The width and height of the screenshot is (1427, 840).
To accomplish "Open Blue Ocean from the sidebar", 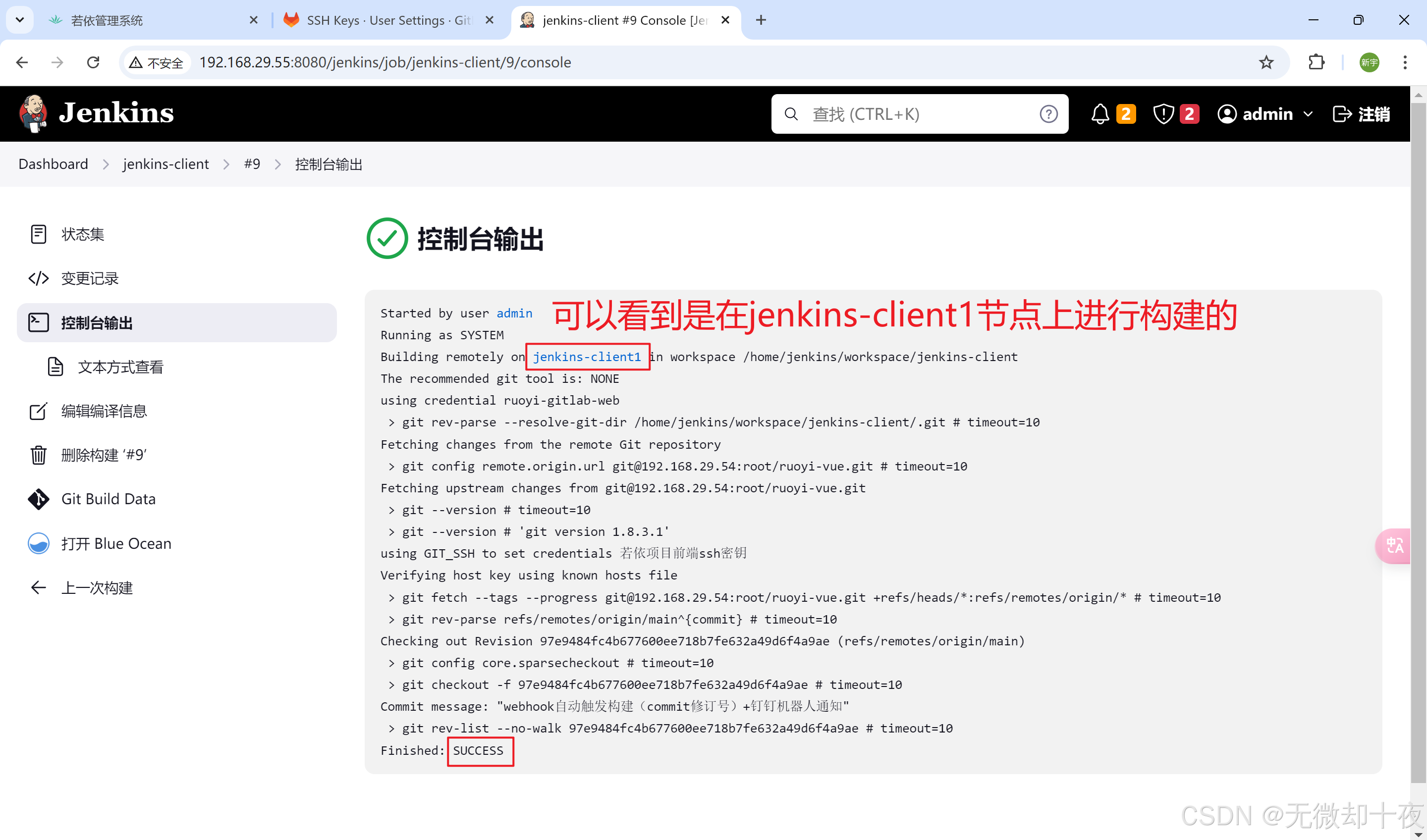I will [115, 543].
